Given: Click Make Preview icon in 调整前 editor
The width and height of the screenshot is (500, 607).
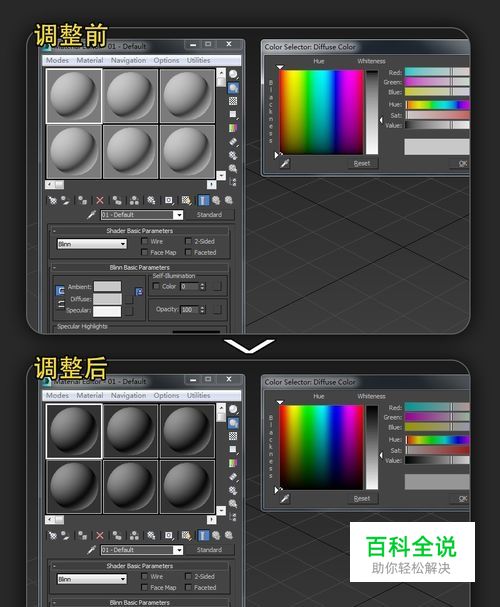Looking at the screenshot, I should point(233,142).
